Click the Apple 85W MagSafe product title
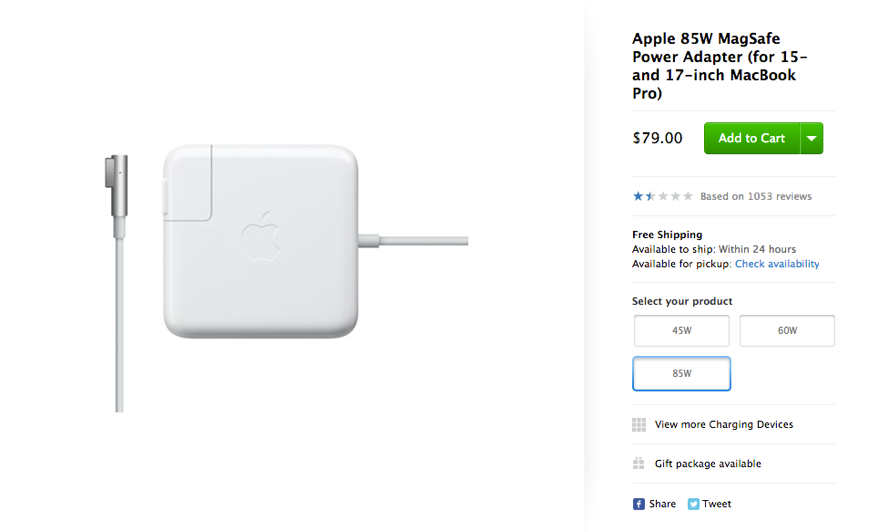Image resolution: width=869 pixels, height=532 pixels. click(714, 66)
